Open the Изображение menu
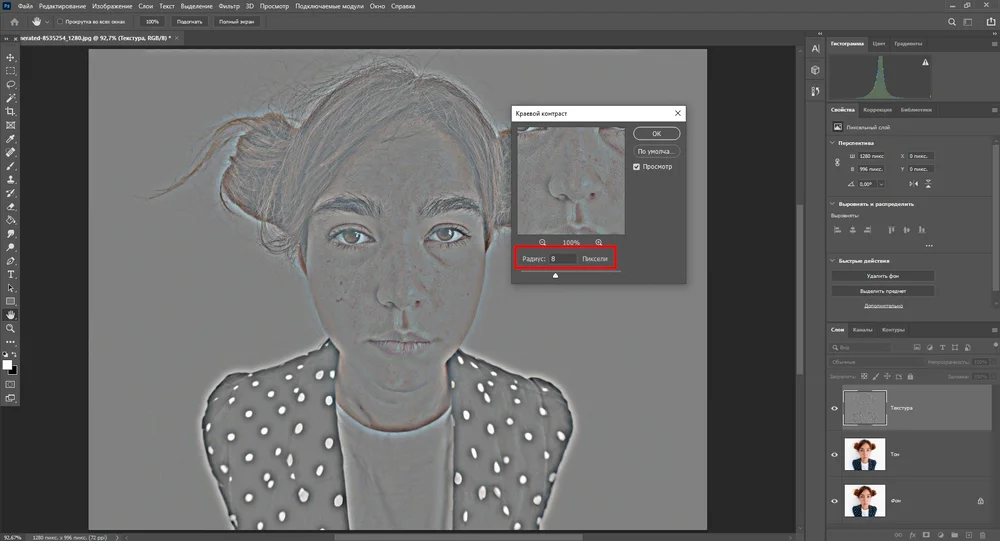This screenshot has width=1000, height=541. (112, 6)
